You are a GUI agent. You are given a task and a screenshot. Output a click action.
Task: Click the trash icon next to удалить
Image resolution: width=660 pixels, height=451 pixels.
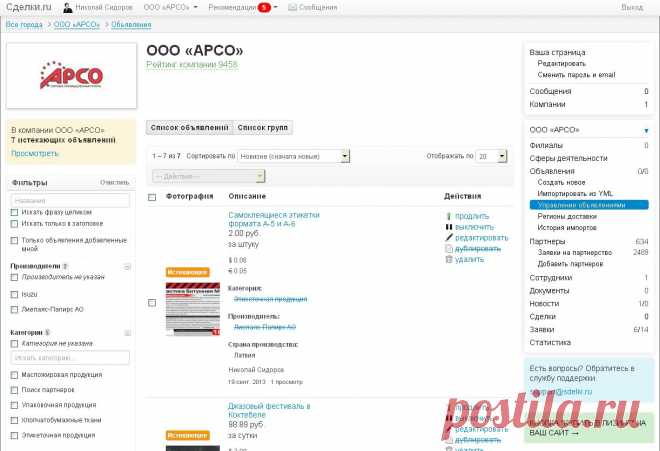coord(449,259)
